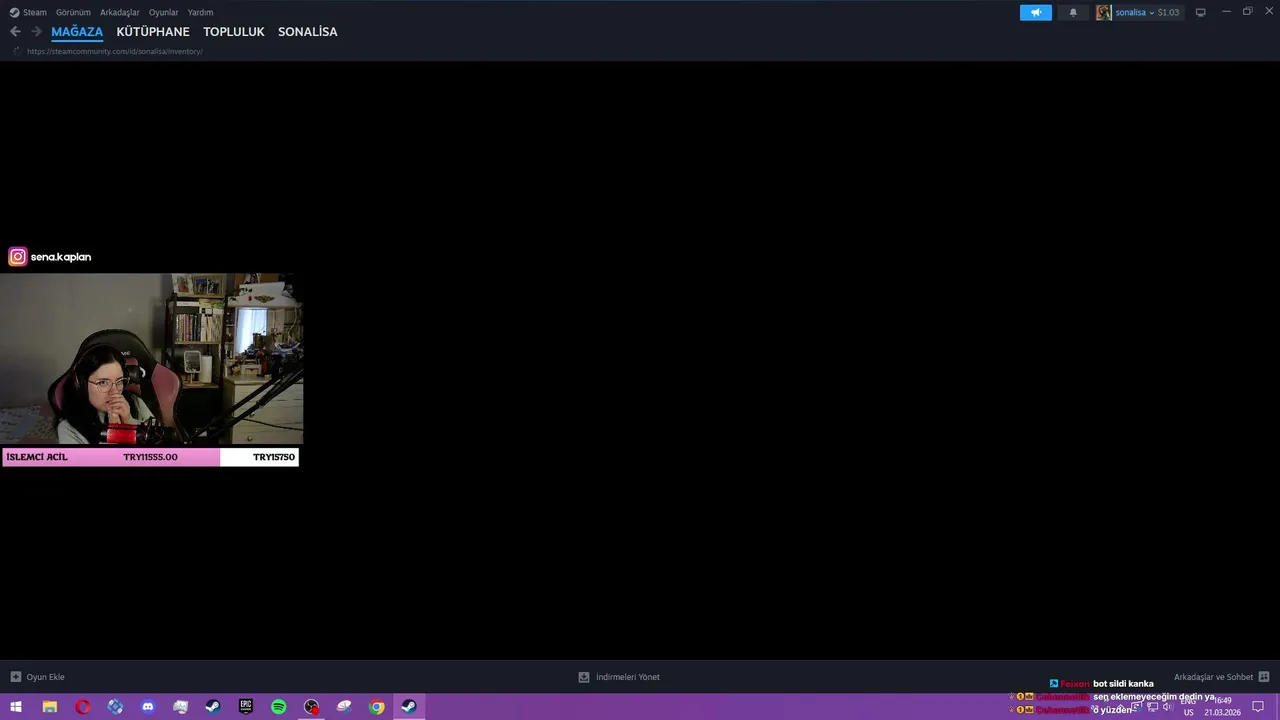Open the first Steam icon in taskbar
Viewport: 1280px width, 720px height.
[213, 707]
